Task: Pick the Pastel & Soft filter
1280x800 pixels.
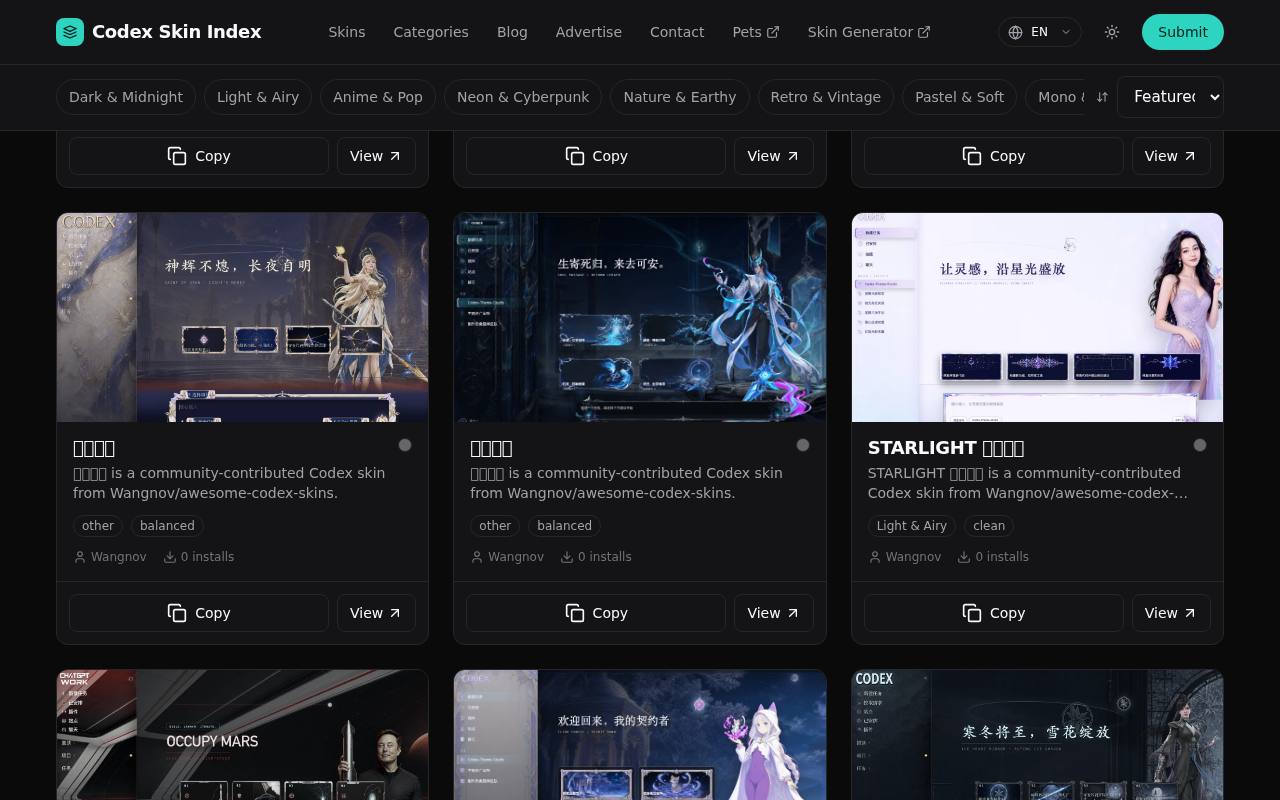Action: [x=960, y=97]
